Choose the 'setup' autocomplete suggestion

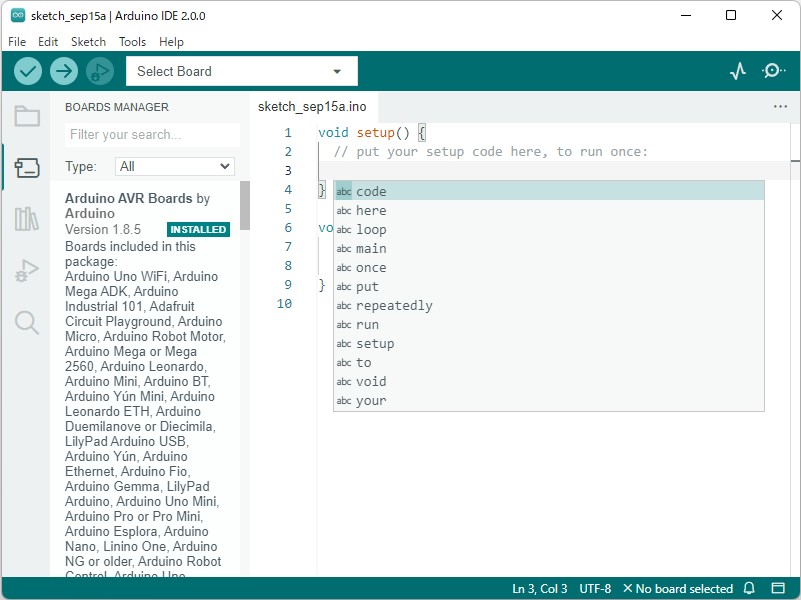tap(549, 343)
